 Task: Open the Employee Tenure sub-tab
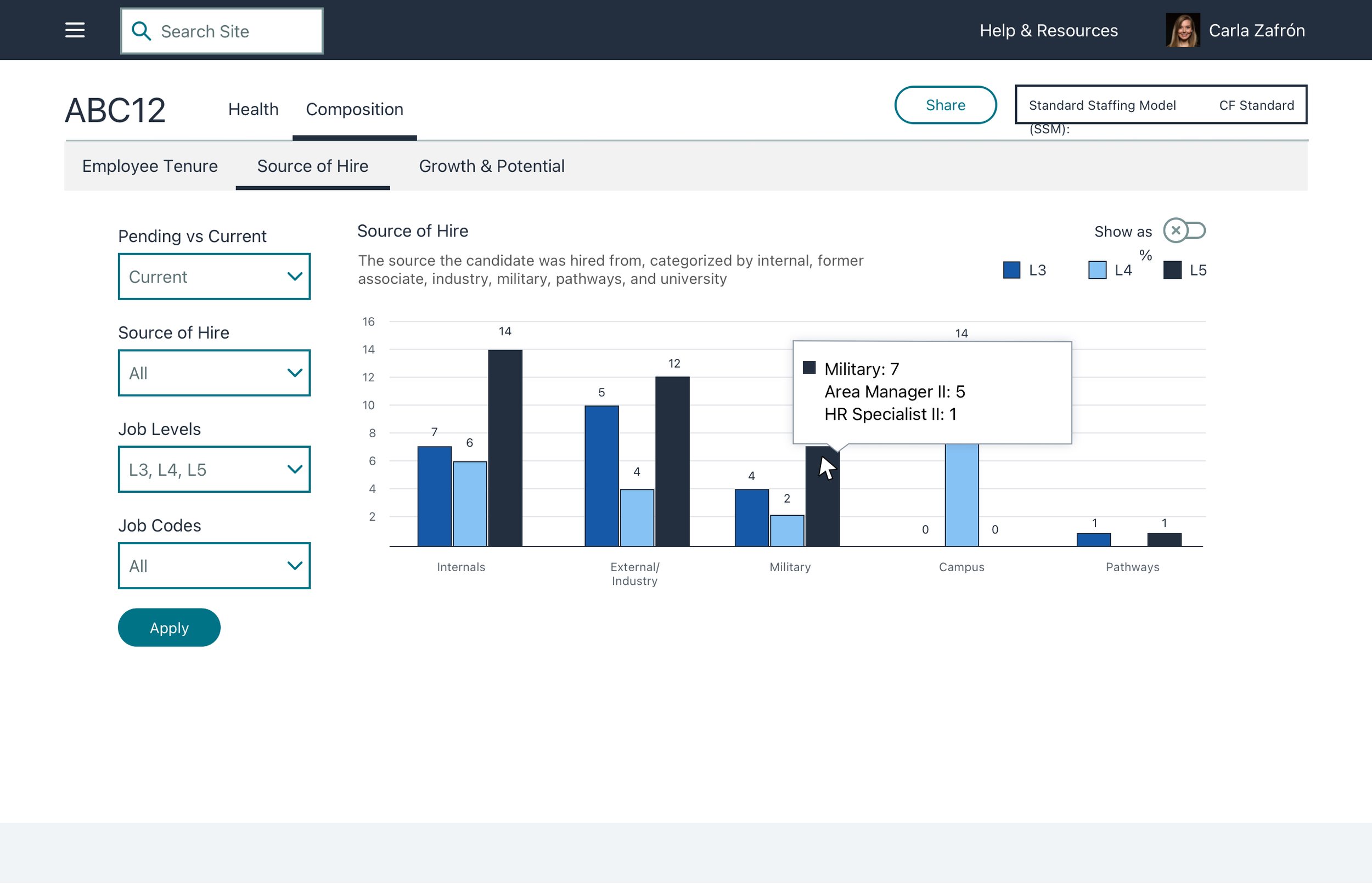click(x=149, y=166)
